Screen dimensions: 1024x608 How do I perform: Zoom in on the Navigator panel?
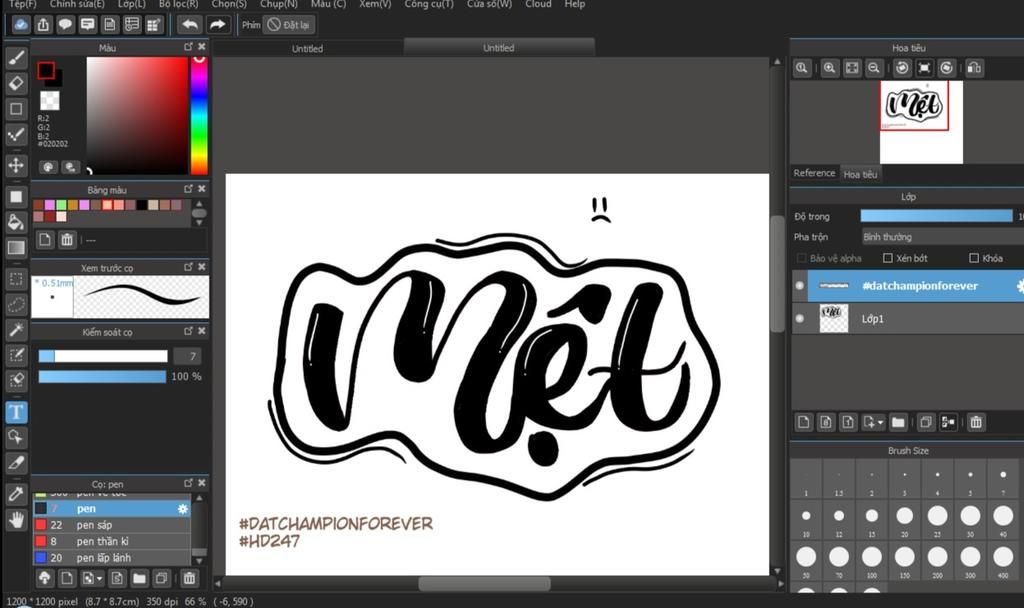coord(829,68)
